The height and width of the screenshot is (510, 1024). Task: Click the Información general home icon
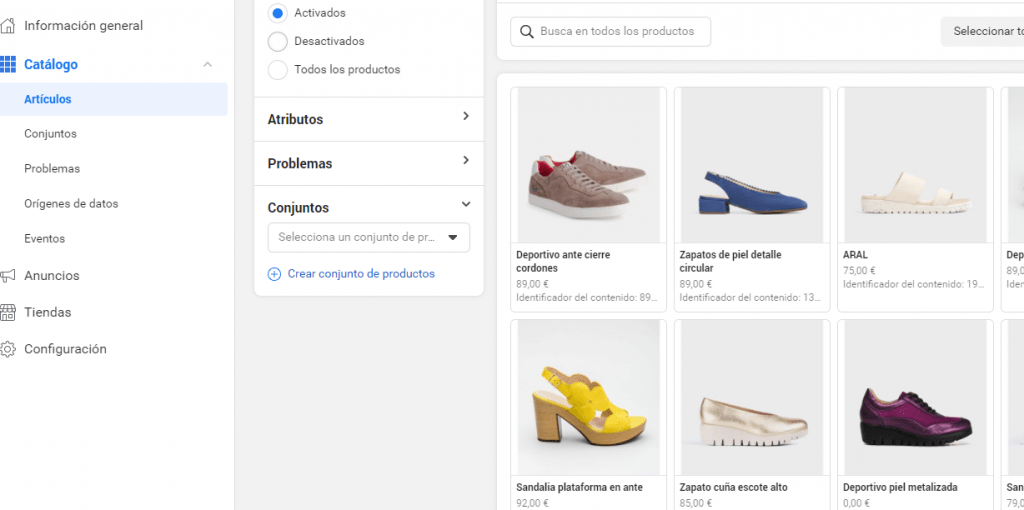[x=7, y=26]
